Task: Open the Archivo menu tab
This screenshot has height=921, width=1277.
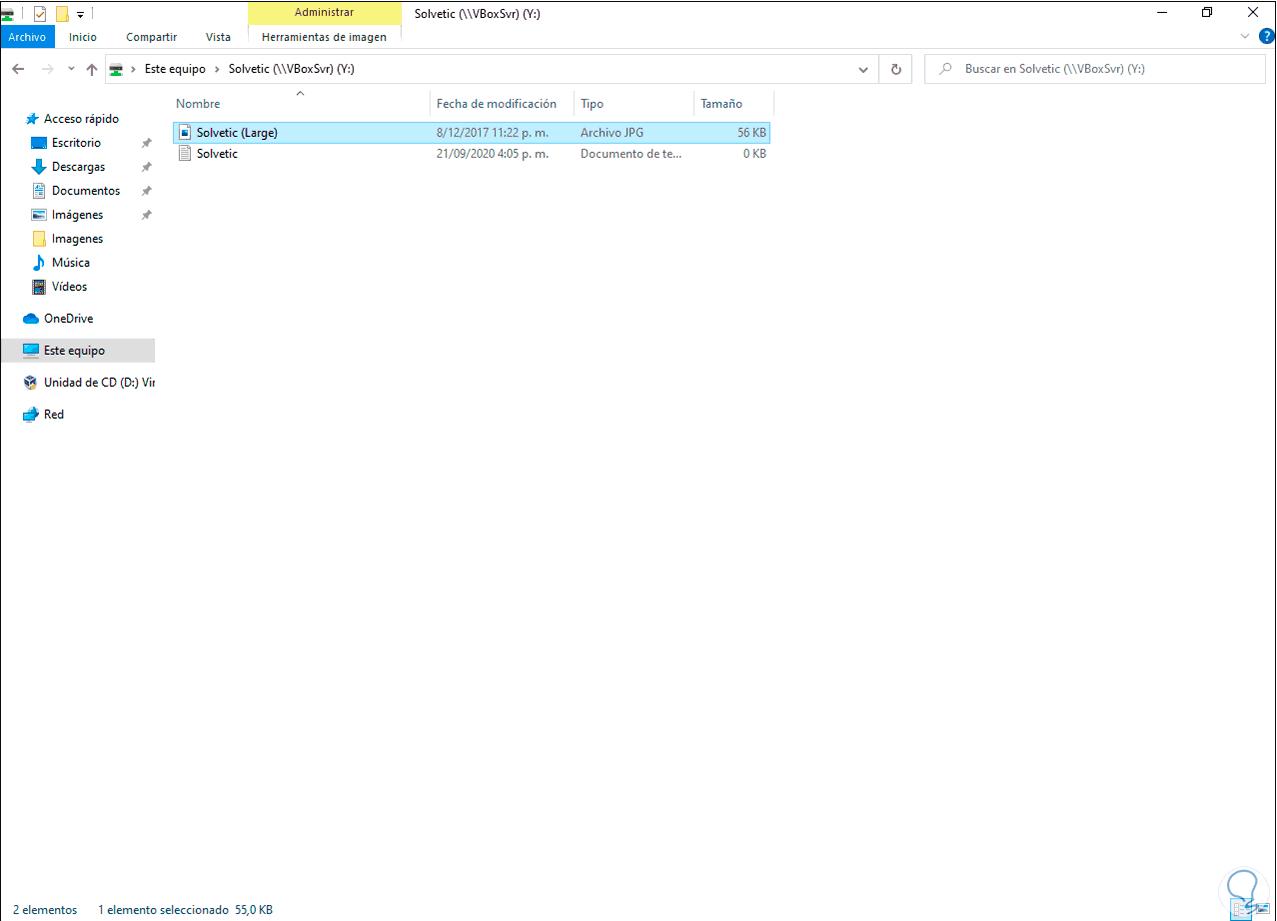Action: coord(27,37)
